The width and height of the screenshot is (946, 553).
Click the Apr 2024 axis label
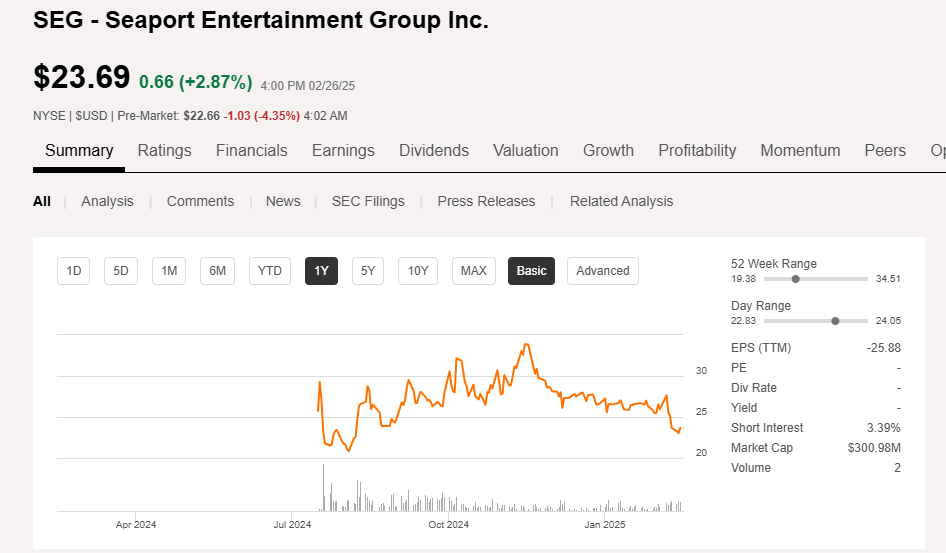tap(136, 525)
